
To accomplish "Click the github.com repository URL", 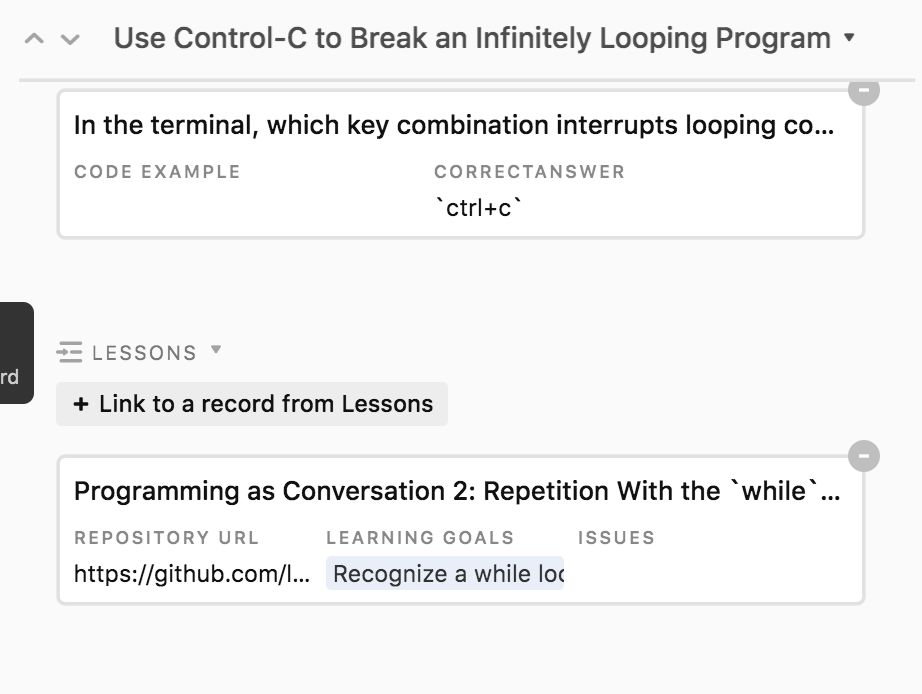I will pos(191,574).
